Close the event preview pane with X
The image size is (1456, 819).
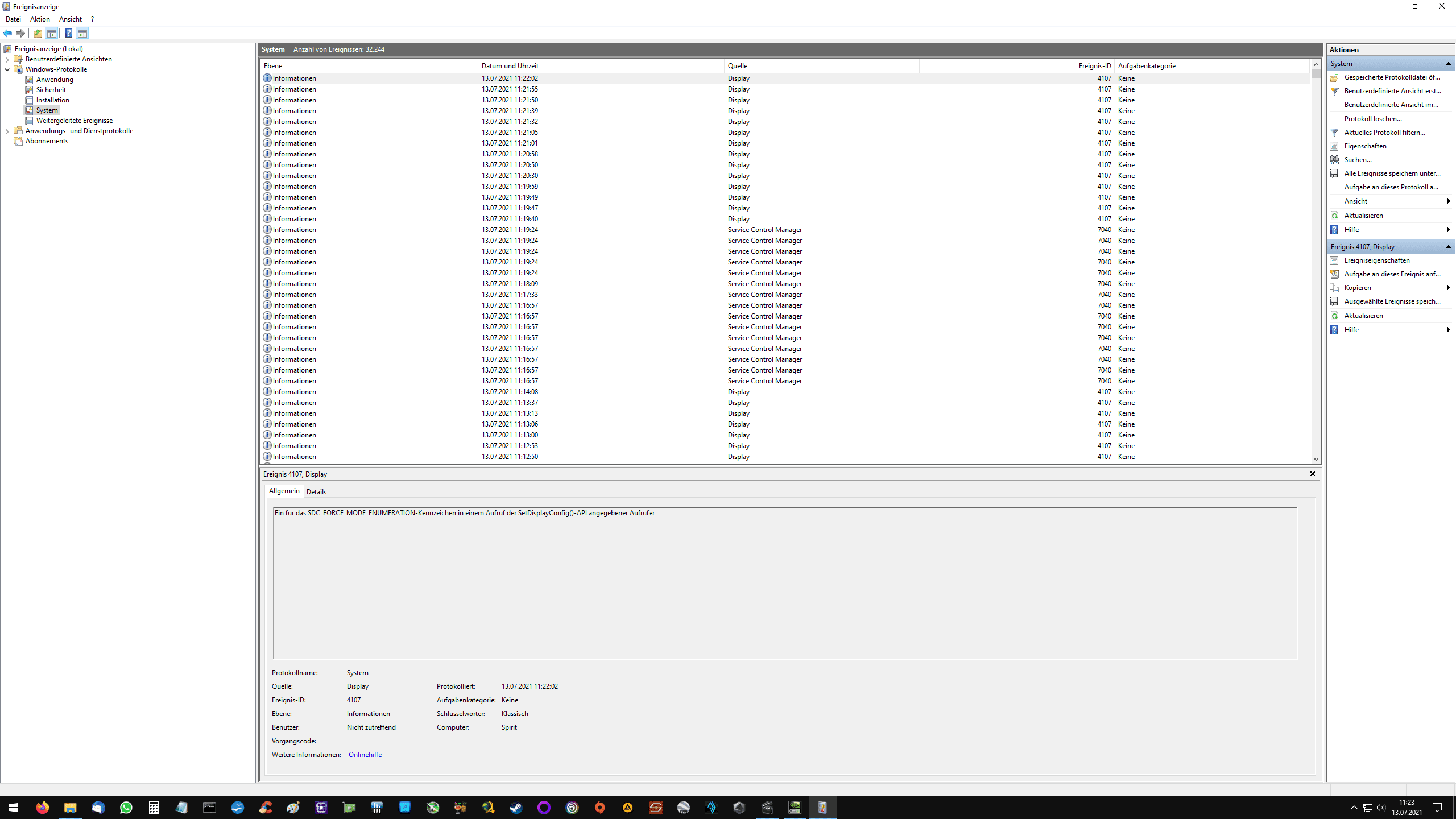[1313, 474]
